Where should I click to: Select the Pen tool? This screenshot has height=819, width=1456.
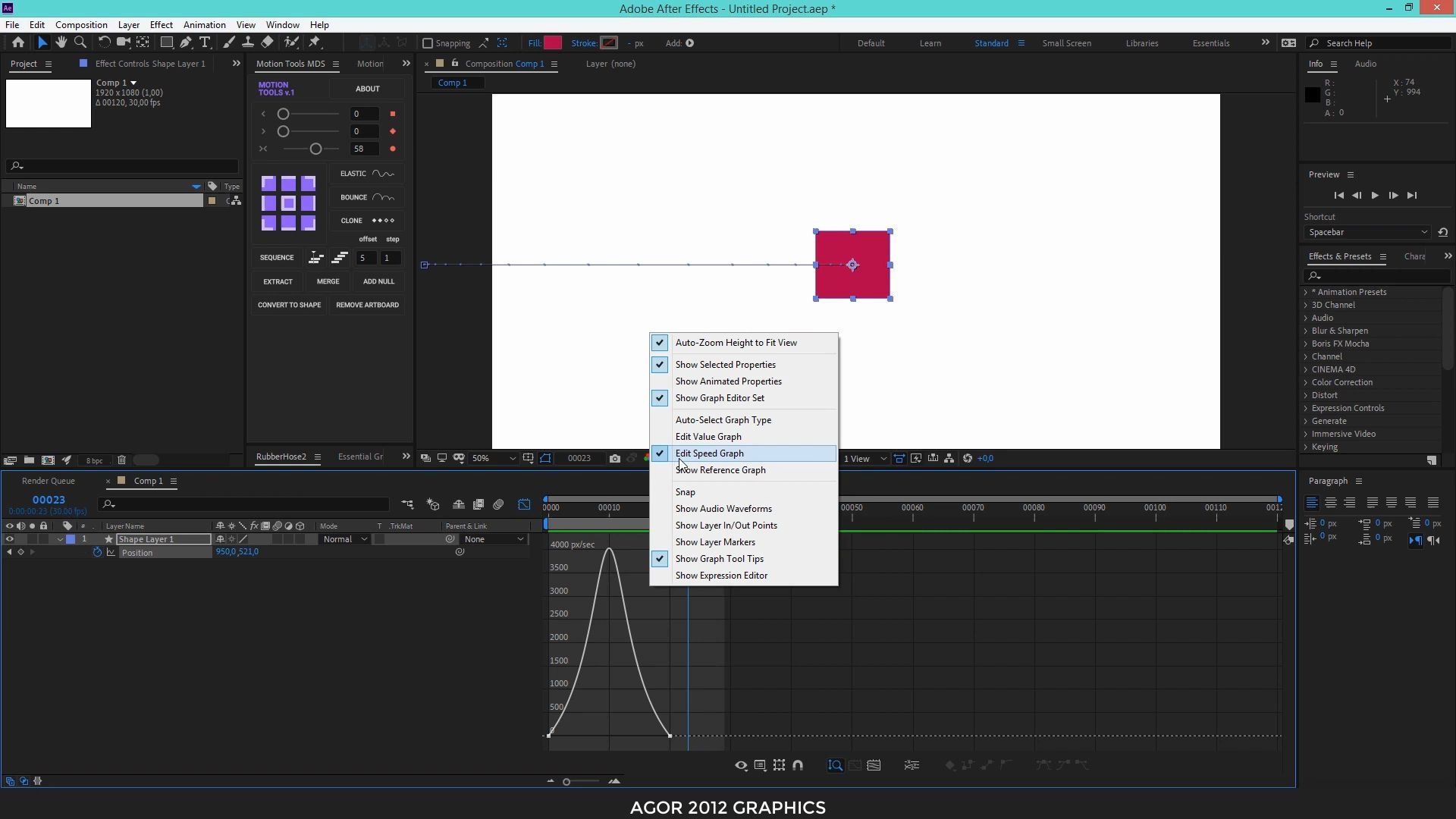186,42
